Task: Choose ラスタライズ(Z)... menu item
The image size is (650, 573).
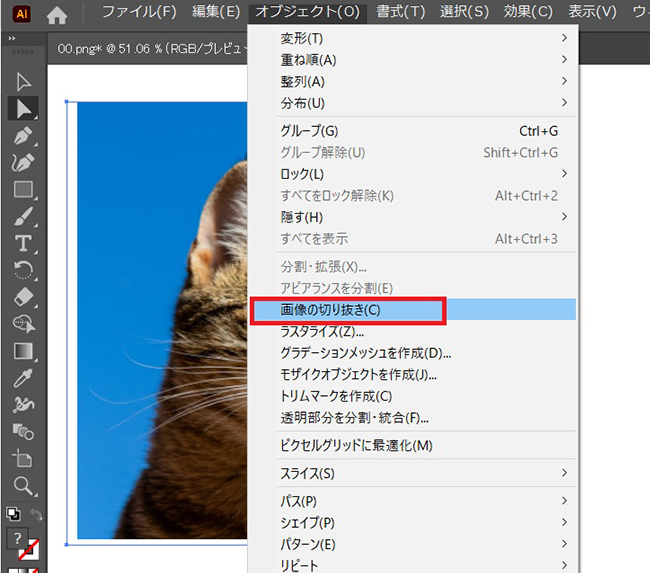Action: coord(413,331)
